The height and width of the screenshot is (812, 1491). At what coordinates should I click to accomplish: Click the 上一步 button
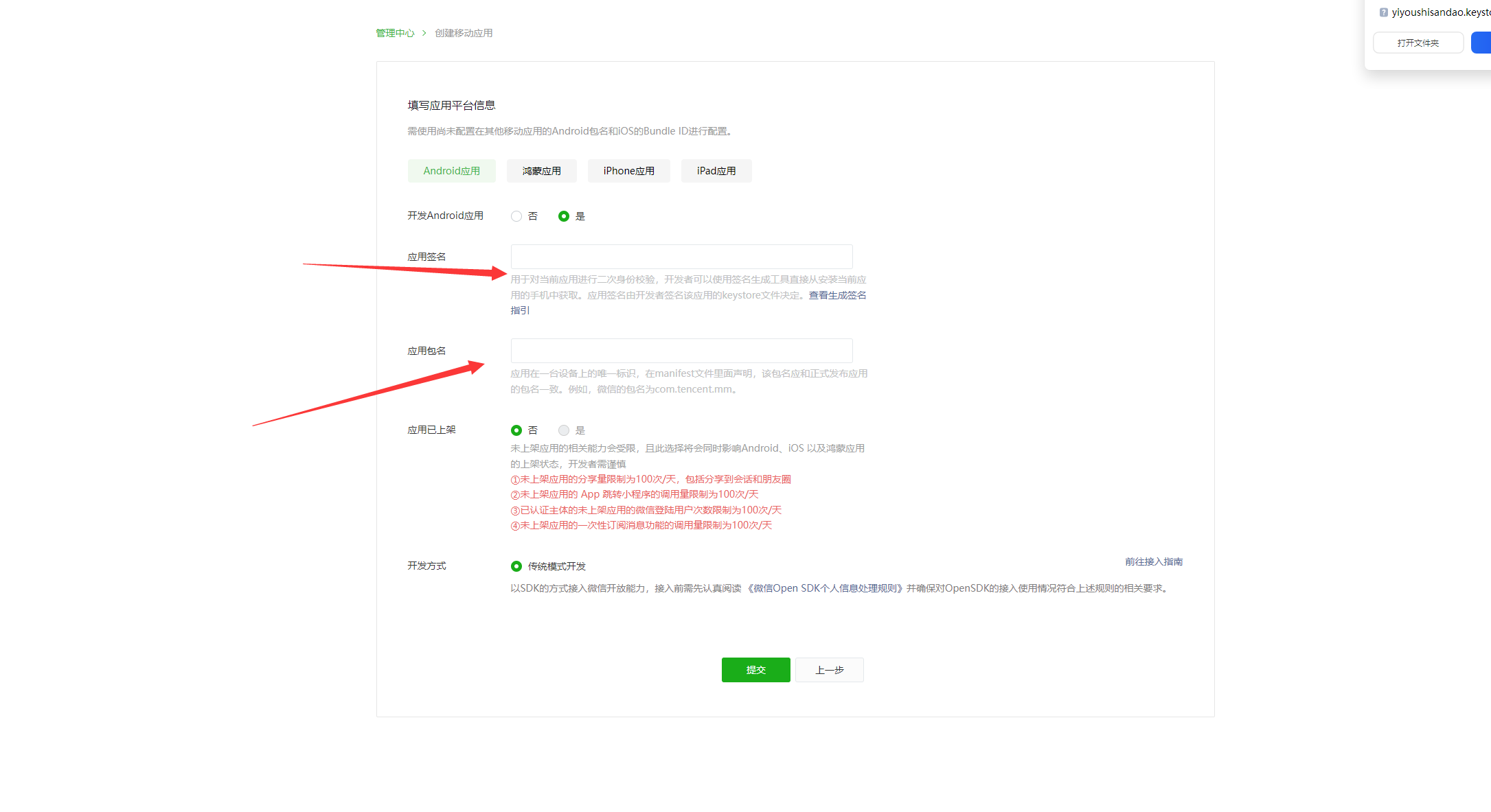(x=829, y=670)
